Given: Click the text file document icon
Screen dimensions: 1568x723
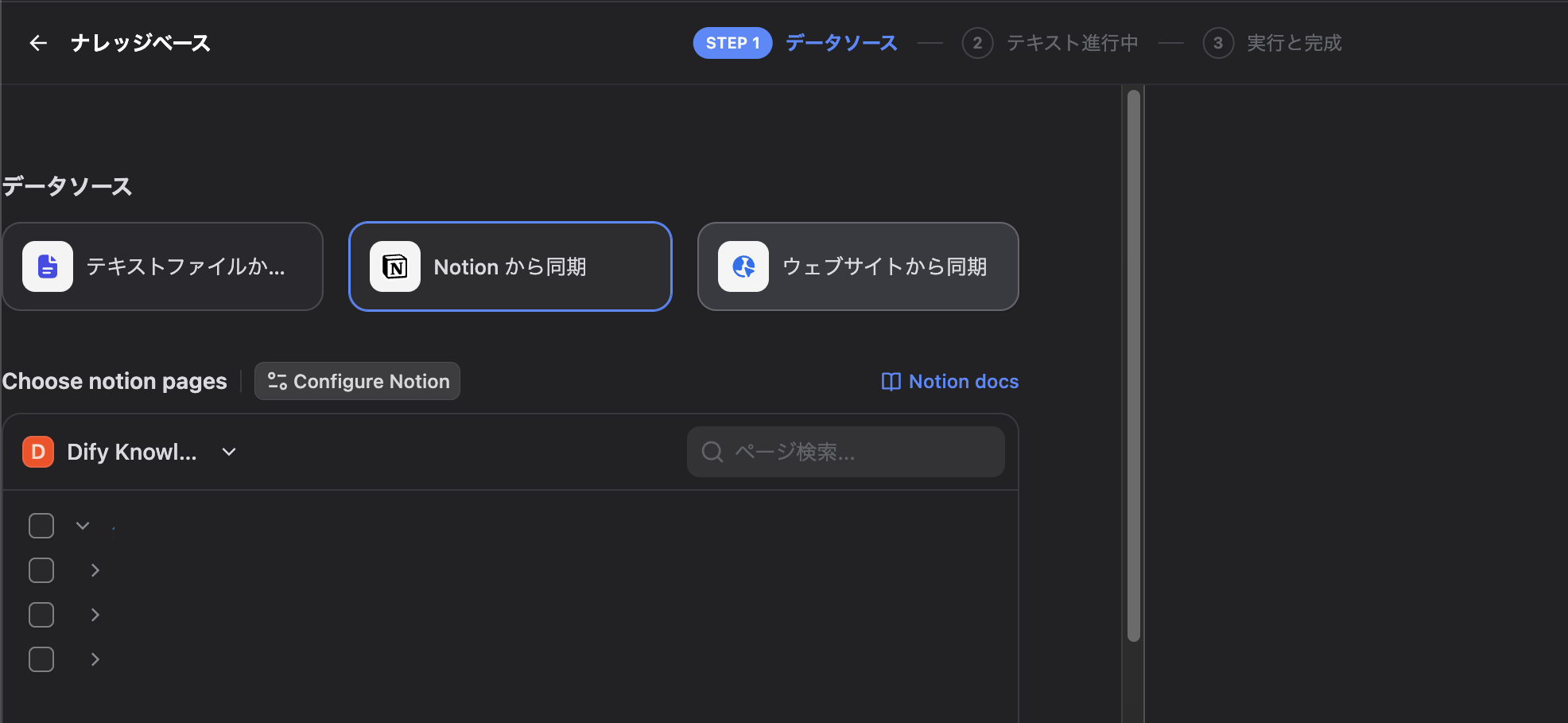Looking at the screenshot, I should click(48, 266).
